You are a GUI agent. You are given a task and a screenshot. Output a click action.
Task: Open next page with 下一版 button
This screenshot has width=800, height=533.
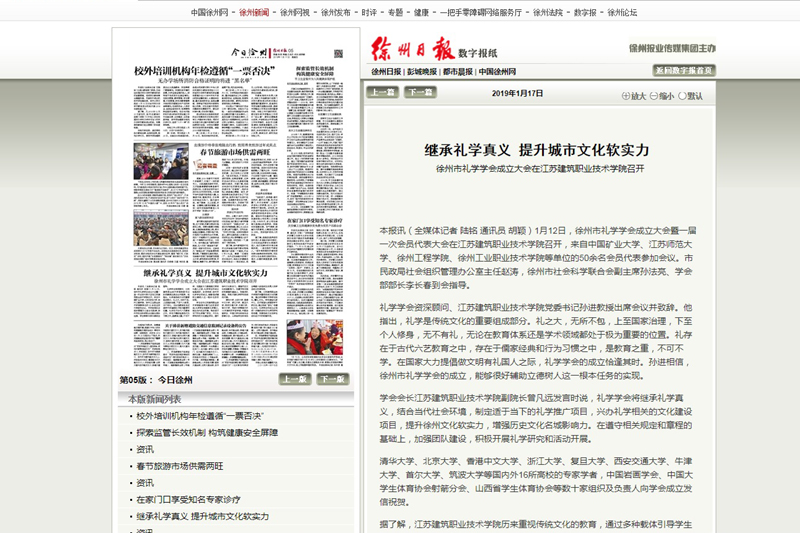pyautogui.click(x=332, y=380)
